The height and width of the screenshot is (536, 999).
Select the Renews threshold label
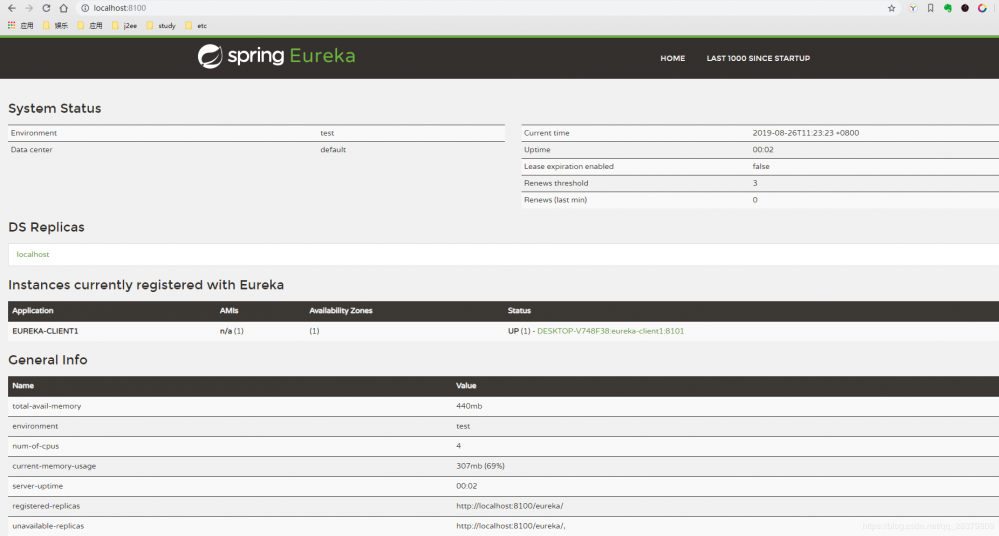coord(556,183)
